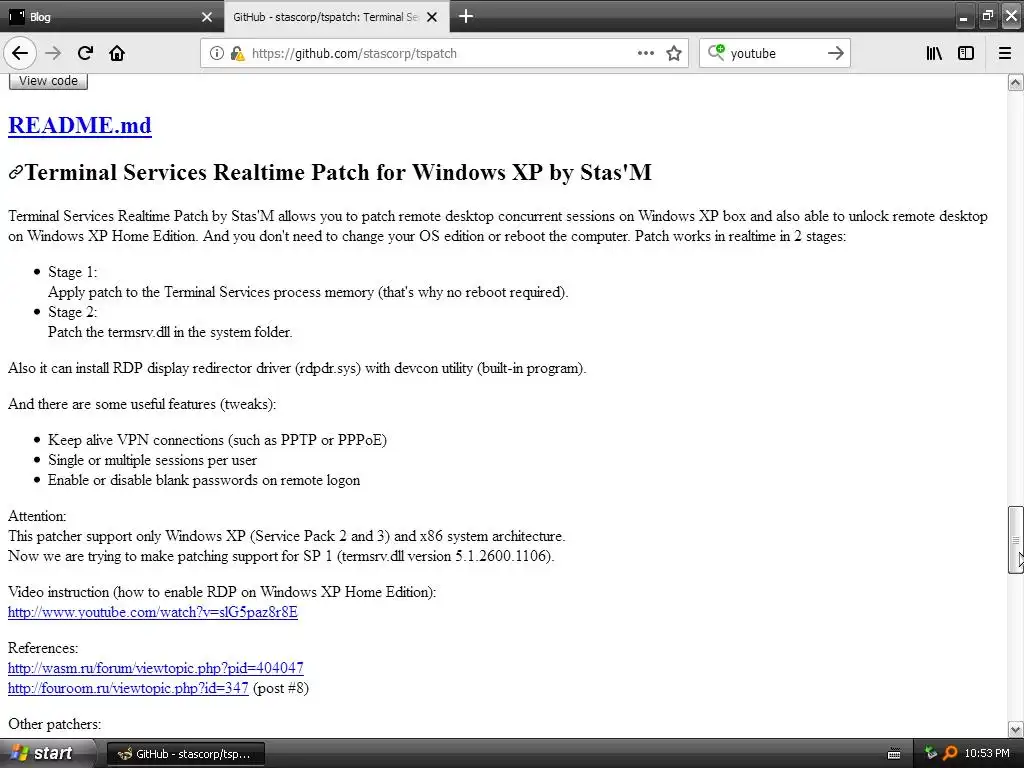Open the Library bookmarks icon

[934, 53]
